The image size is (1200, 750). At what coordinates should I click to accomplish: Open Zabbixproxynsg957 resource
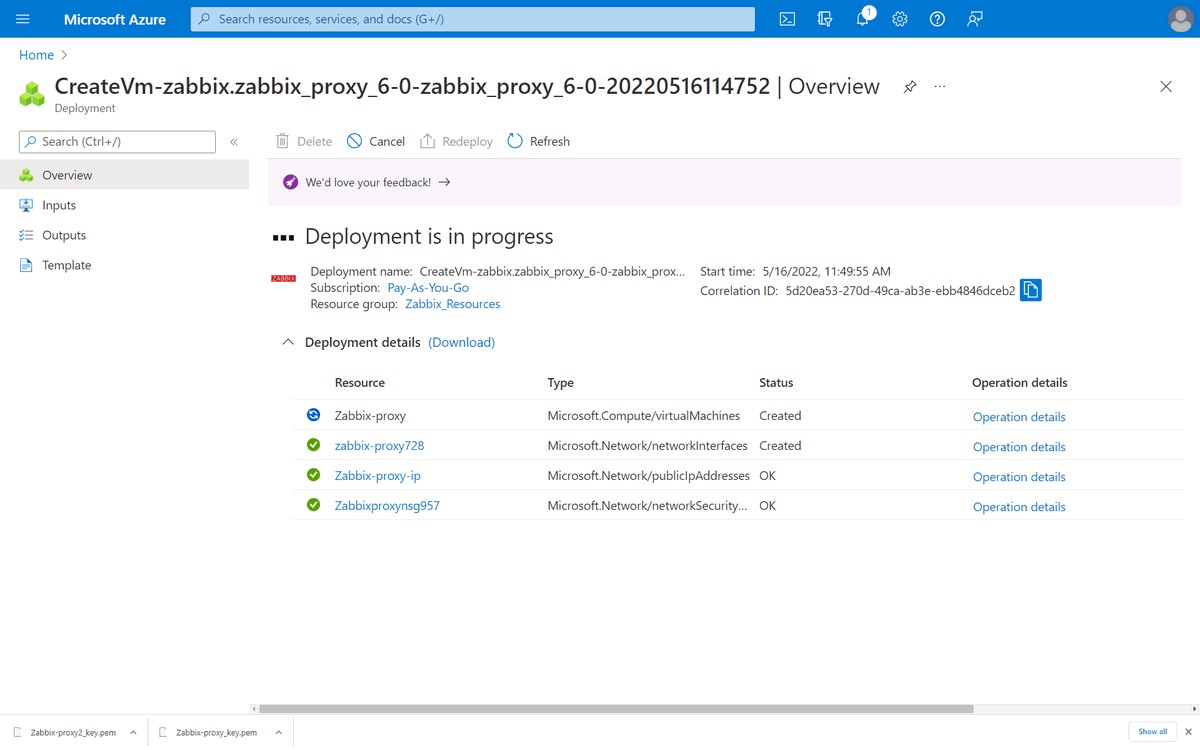(x=387, y=506)
